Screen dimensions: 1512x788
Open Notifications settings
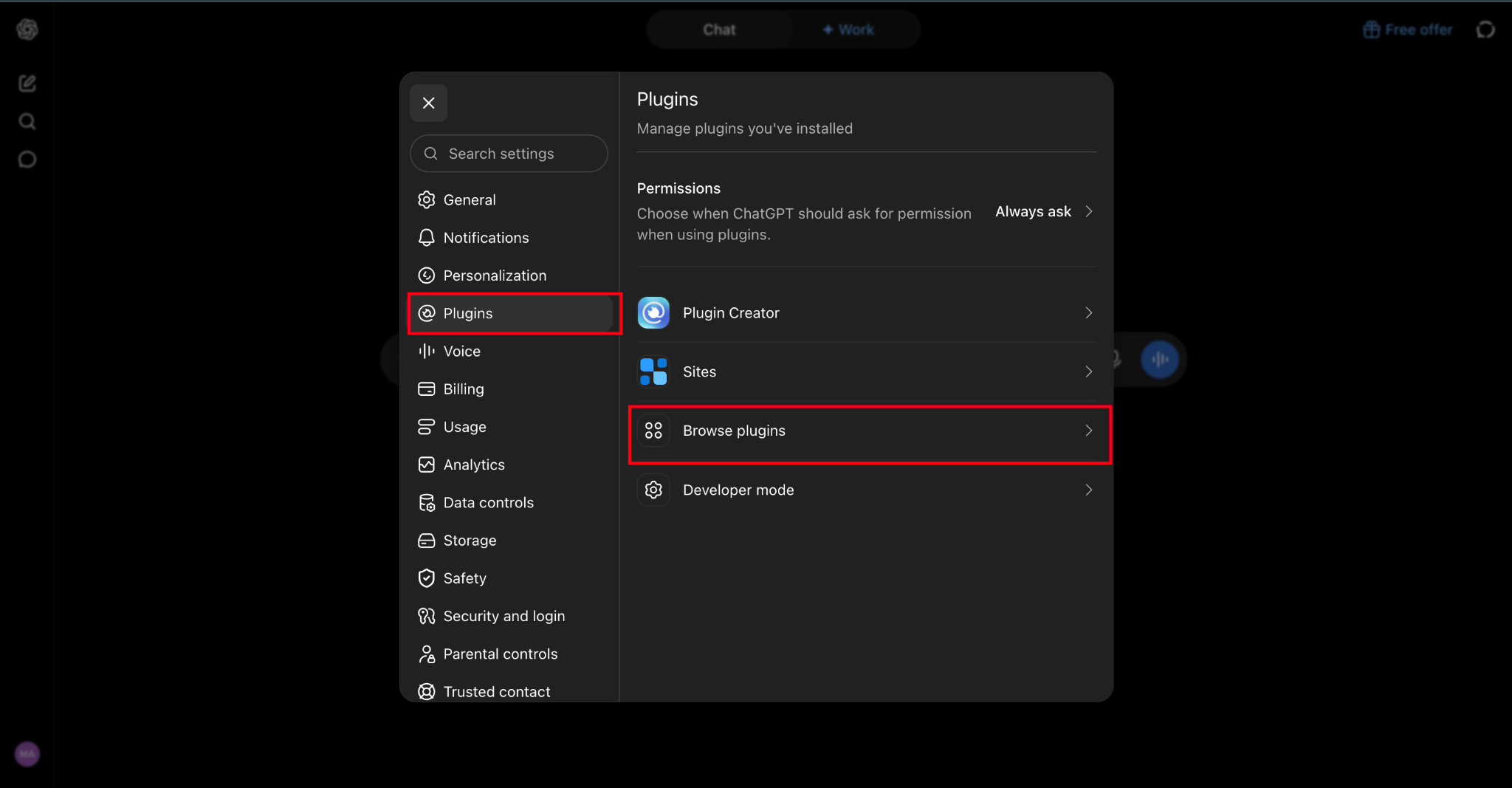(x=510, y=238)
